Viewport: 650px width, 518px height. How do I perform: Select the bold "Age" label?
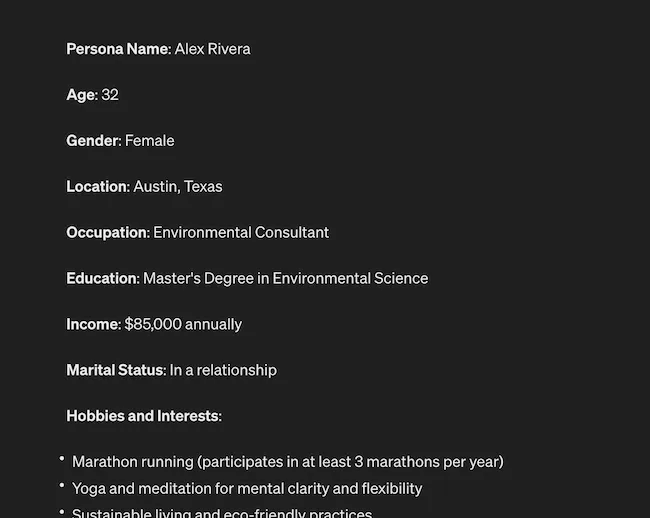click(x=81, y=95)
